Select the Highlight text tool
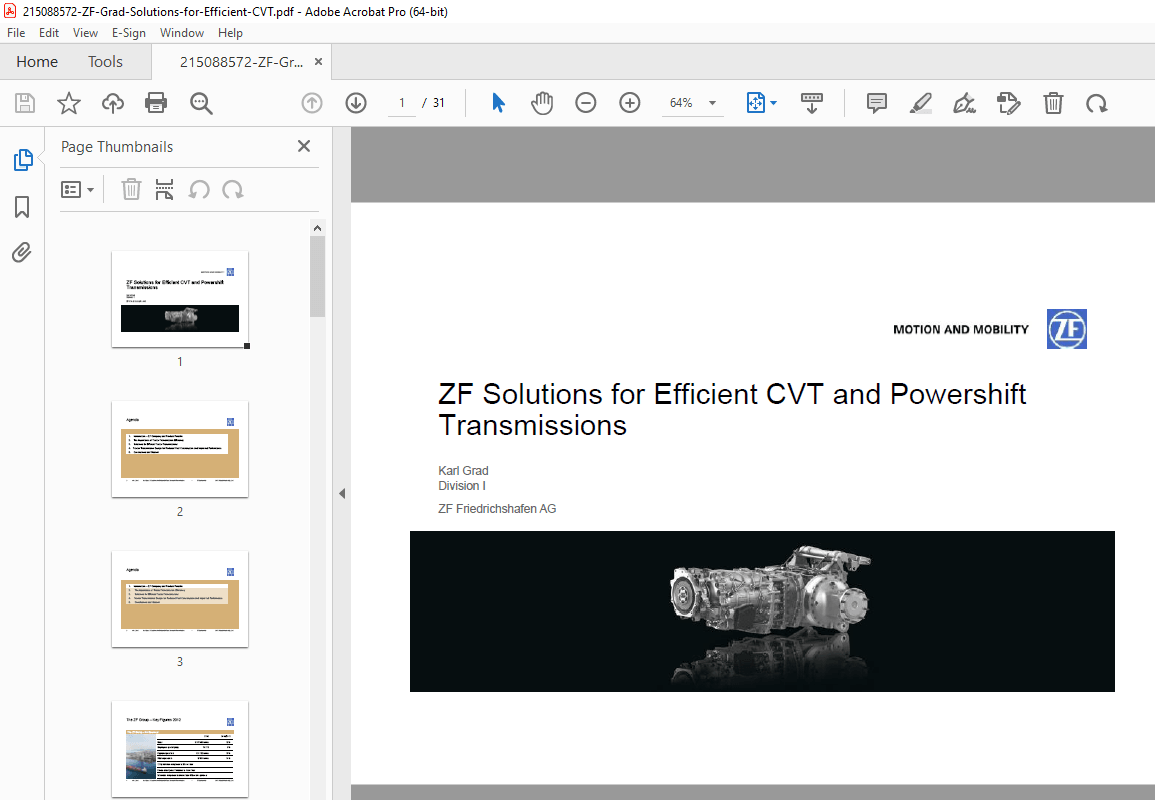The image size is (1155, 800). (x=920, y=103)
